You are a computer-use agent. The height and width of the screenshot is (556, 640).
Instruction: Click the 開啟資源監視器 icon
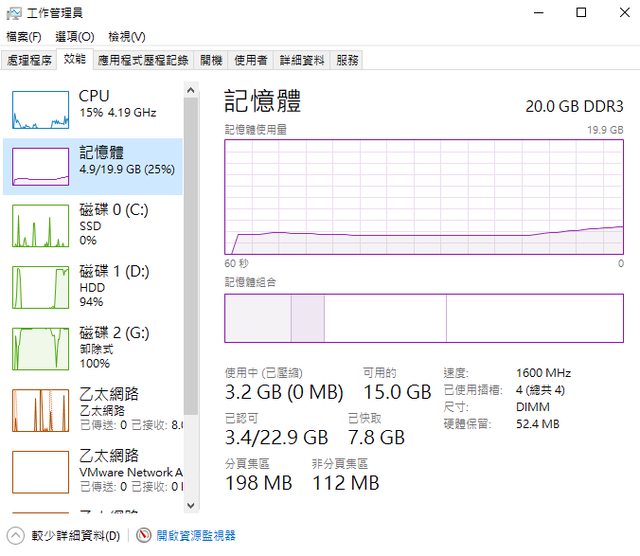[144, 536]
